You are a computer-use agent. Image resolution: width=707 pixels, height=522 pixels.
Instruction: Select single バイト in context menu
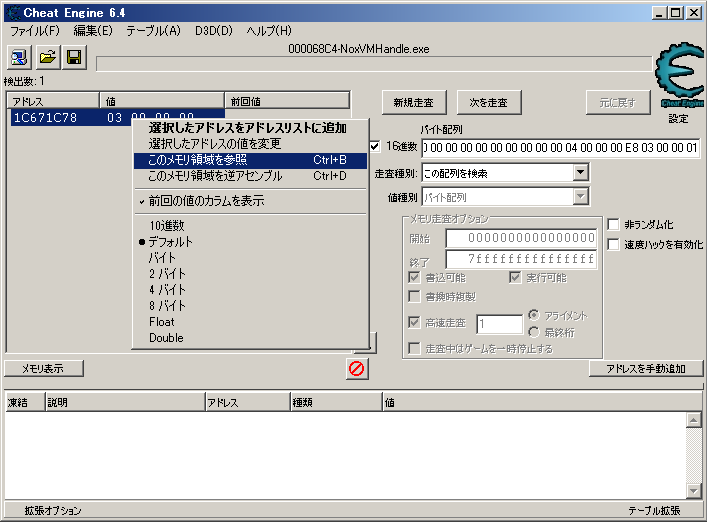pyautogui.click(x=250, y=258)
